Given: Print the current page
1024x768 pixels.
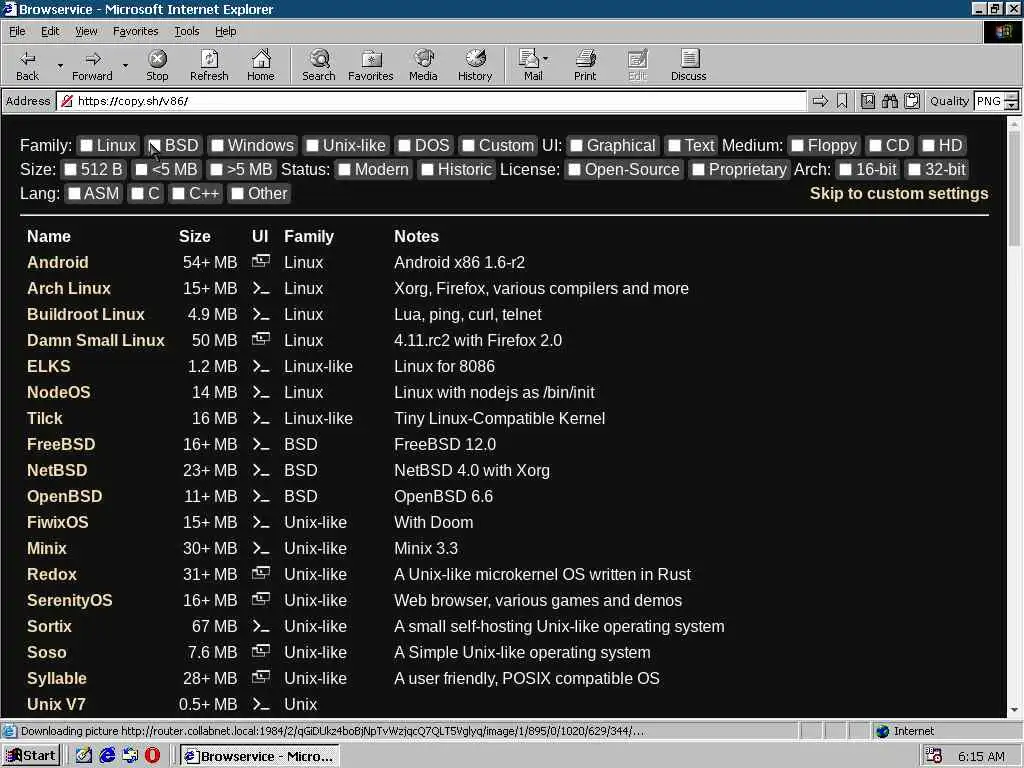Looking at the screenshot, I should click(585, 65).
